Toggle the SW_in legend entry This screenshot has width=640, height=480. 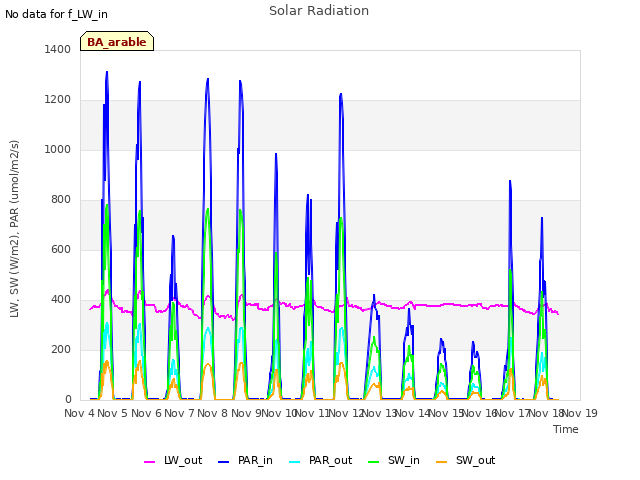394,460
